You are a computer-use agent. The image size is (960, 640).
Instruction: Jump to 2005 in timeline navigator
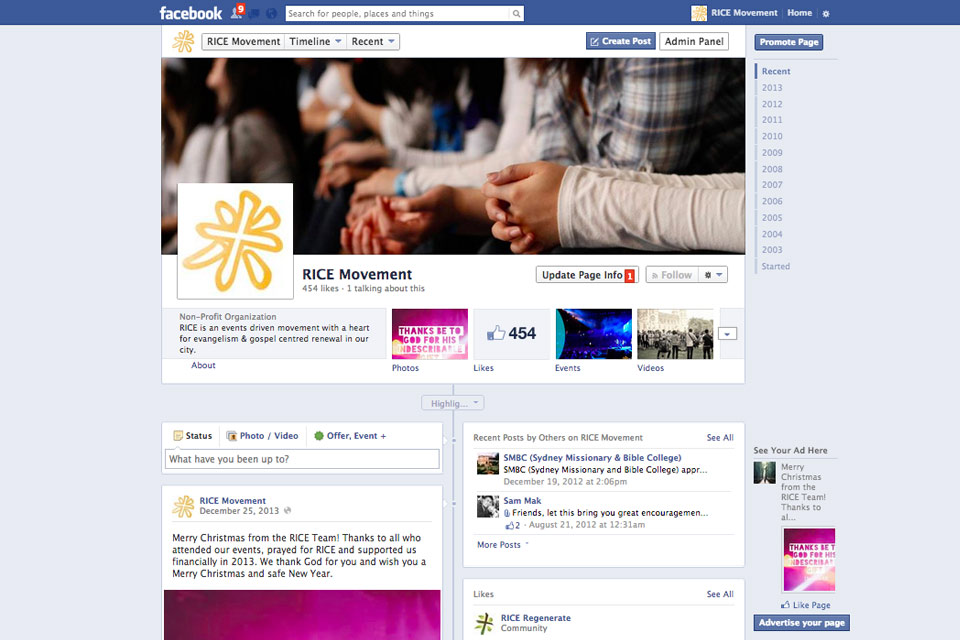[772, 217]
